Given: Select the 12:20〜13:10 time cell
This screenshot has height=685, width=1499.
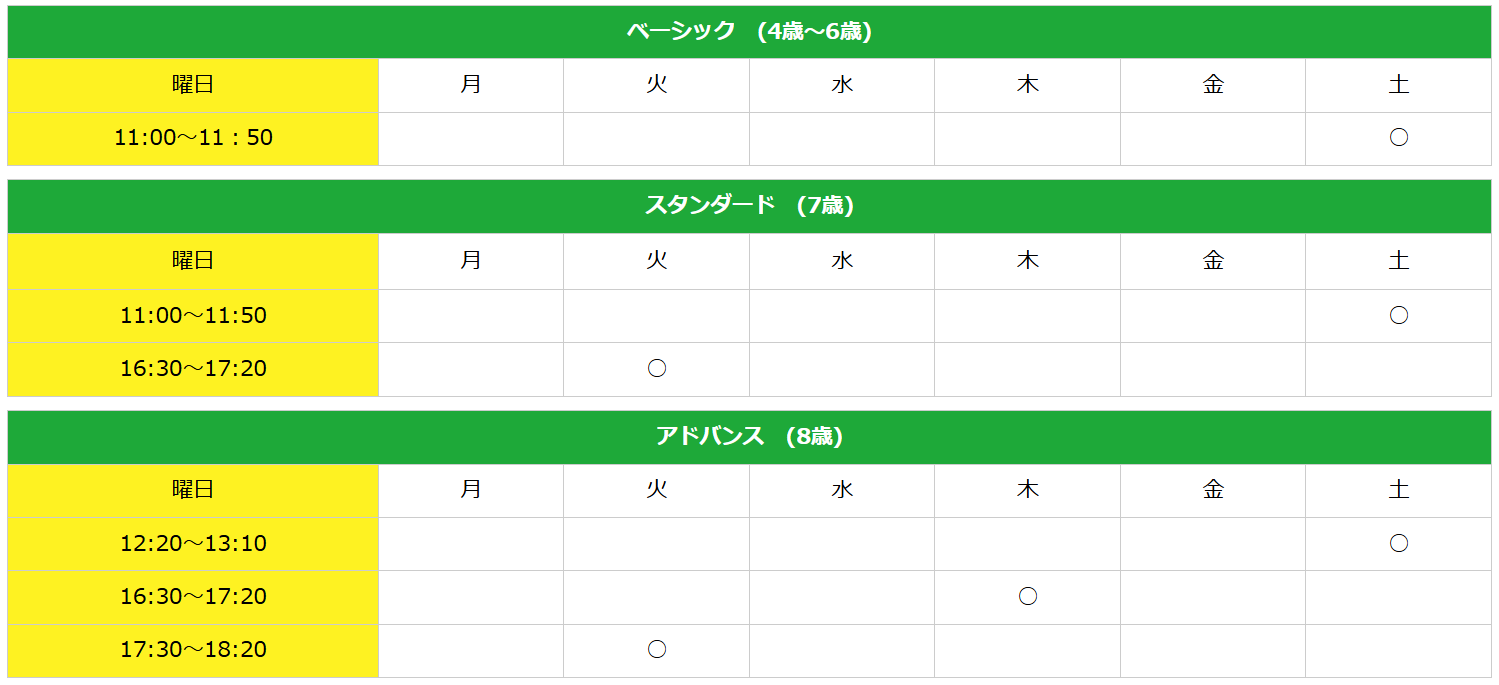Looking at the screenshot, I should (x=193, y=544).
